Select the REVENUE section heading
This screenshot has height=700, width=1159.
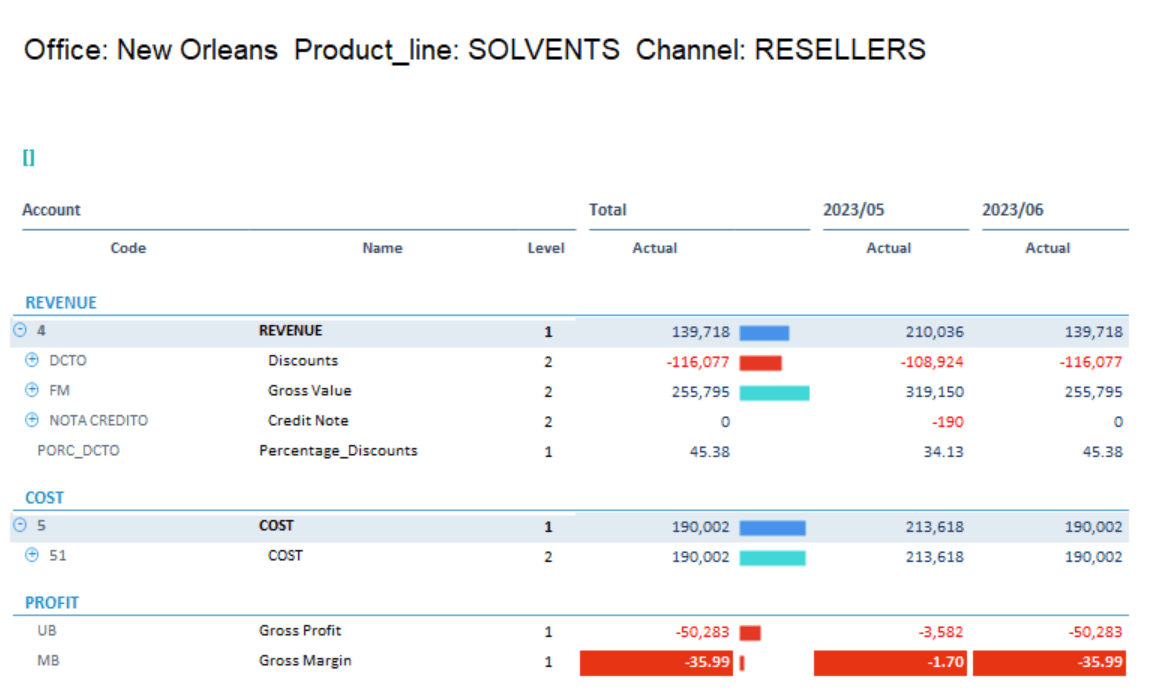(61, 303)
